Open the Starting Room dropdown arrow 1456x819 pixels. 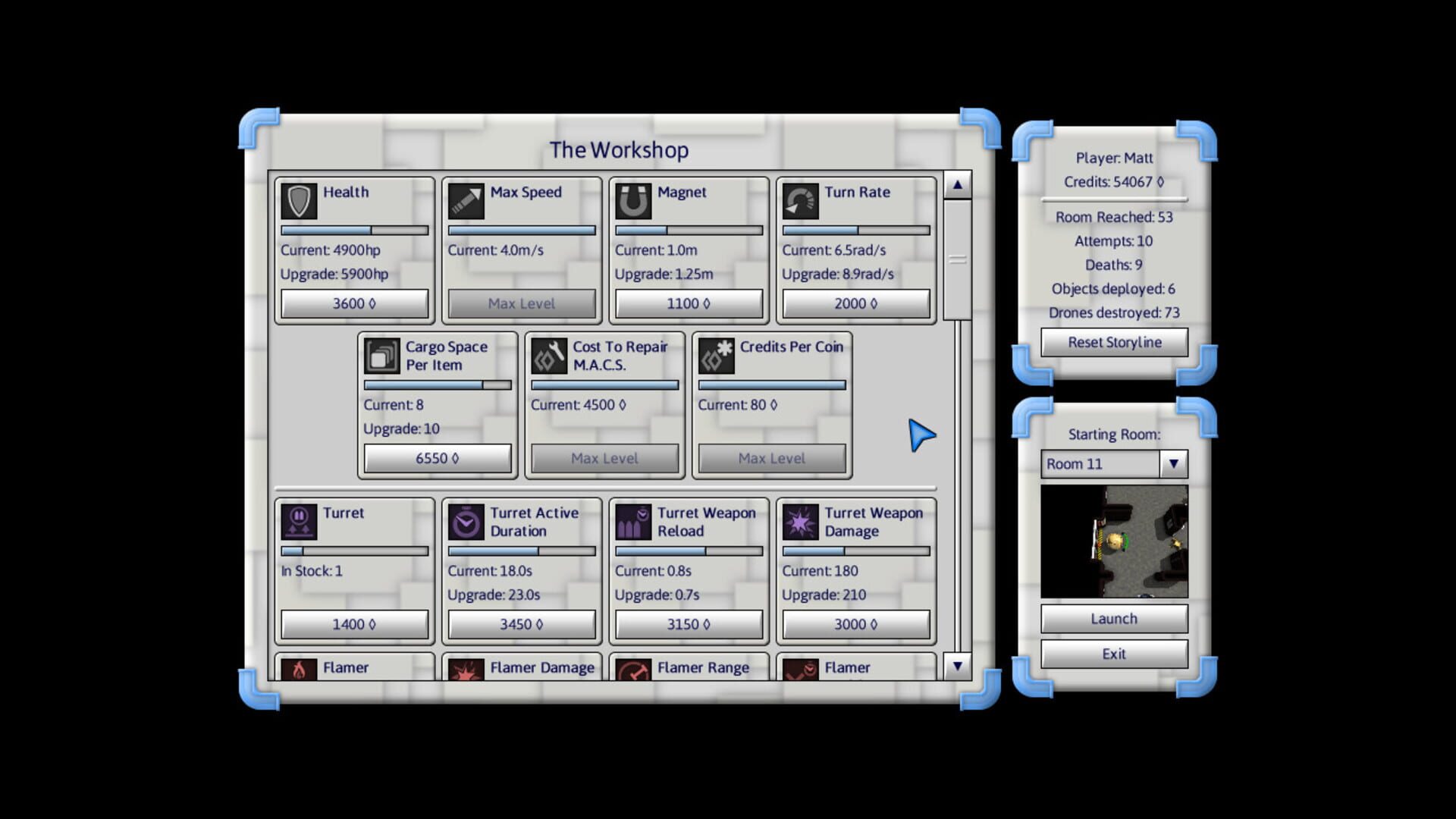[x=1173, y=463]
